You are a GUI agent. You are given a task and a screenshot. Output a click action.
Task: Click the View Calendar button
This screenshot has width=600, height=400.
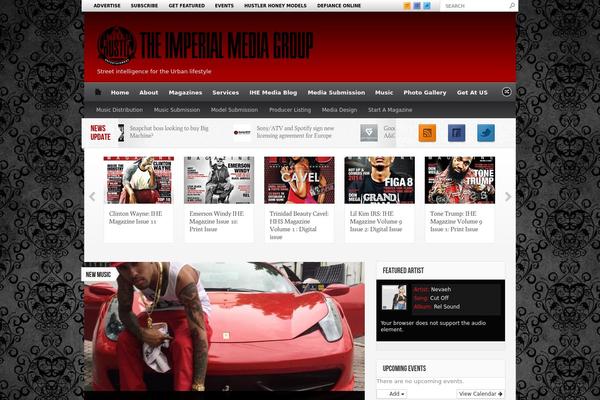pyautogui.click(x=481, y=394)
